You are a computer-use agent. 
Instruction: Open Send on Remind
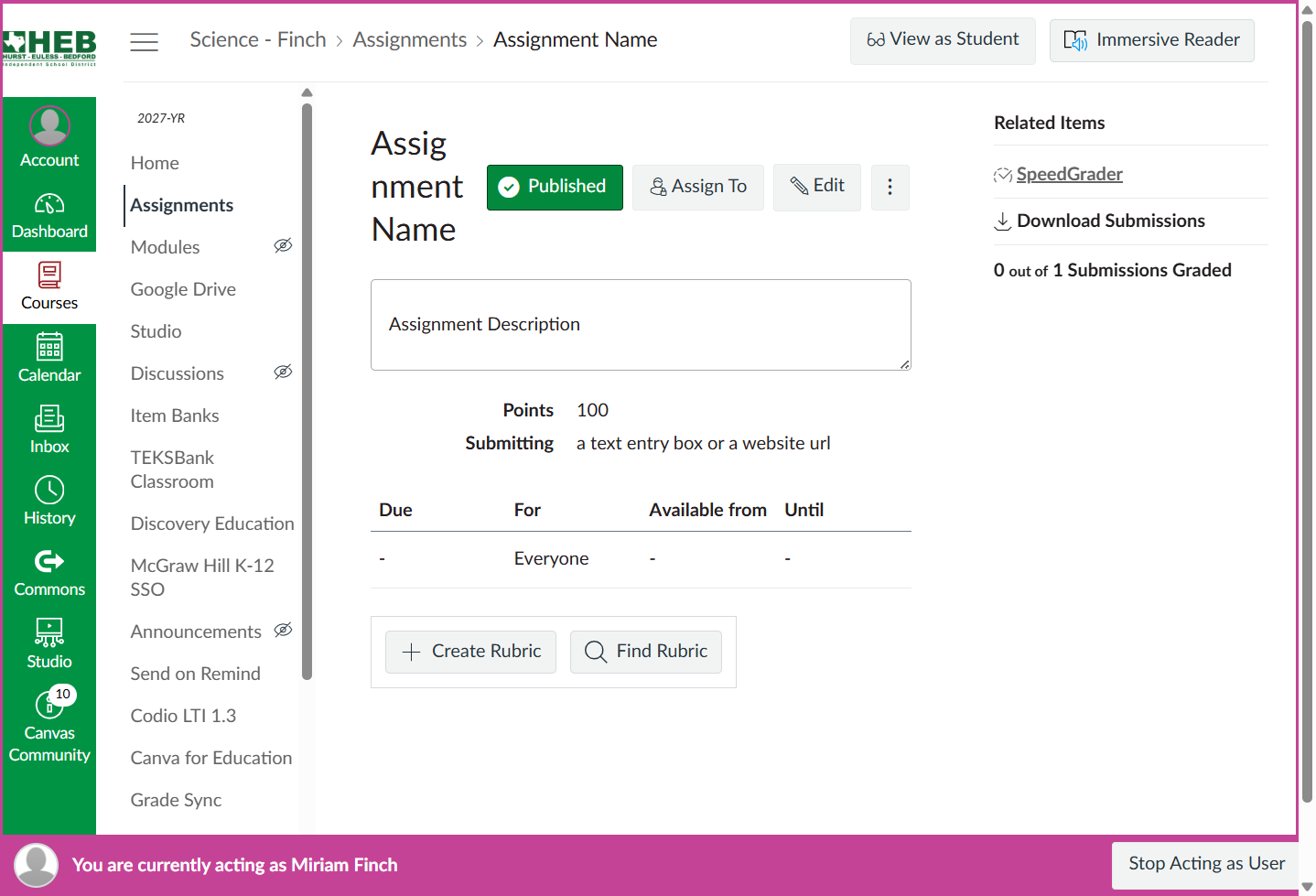click(x=196, y=674)
